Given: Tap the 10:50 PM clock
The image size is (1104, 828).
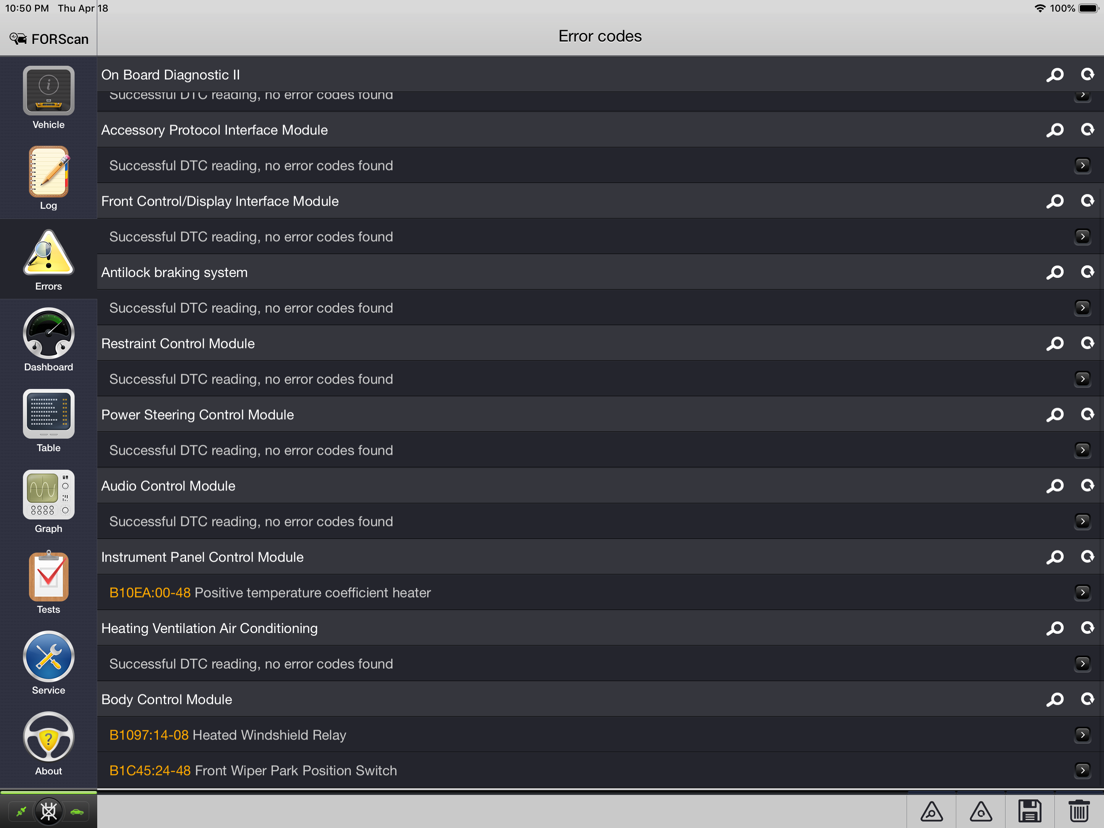Looking at the screenshot, I should pyautogui.click(x=27, y=8).
